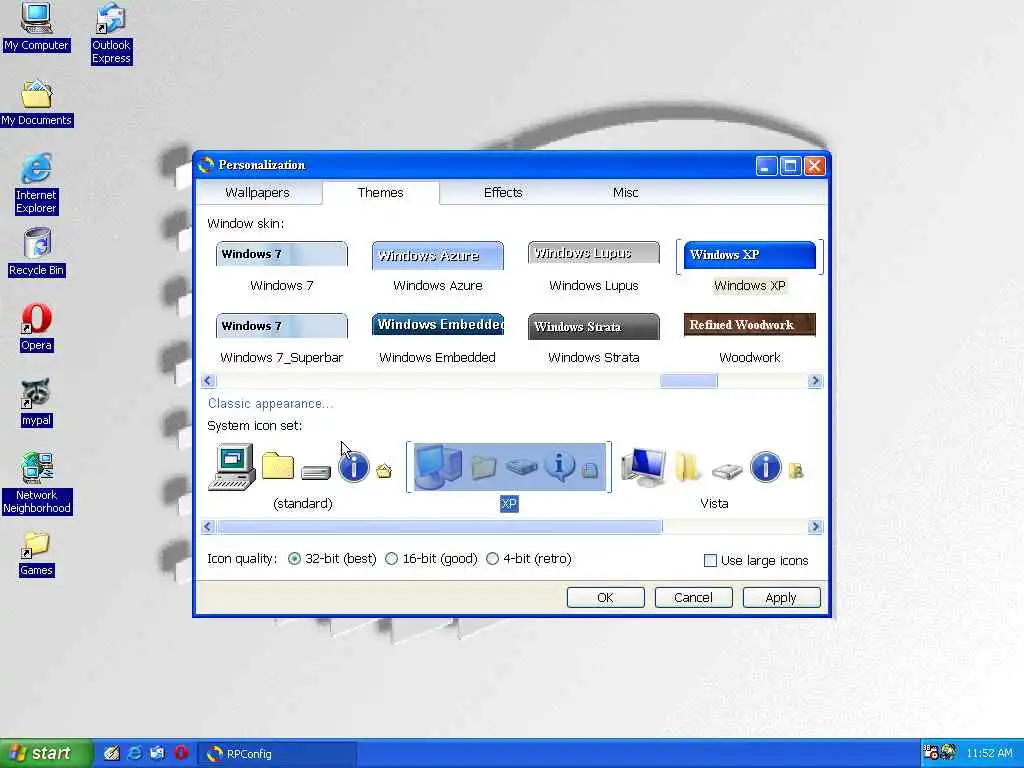
Task: Choose the XP system icon set
Action: pos(509,477)
